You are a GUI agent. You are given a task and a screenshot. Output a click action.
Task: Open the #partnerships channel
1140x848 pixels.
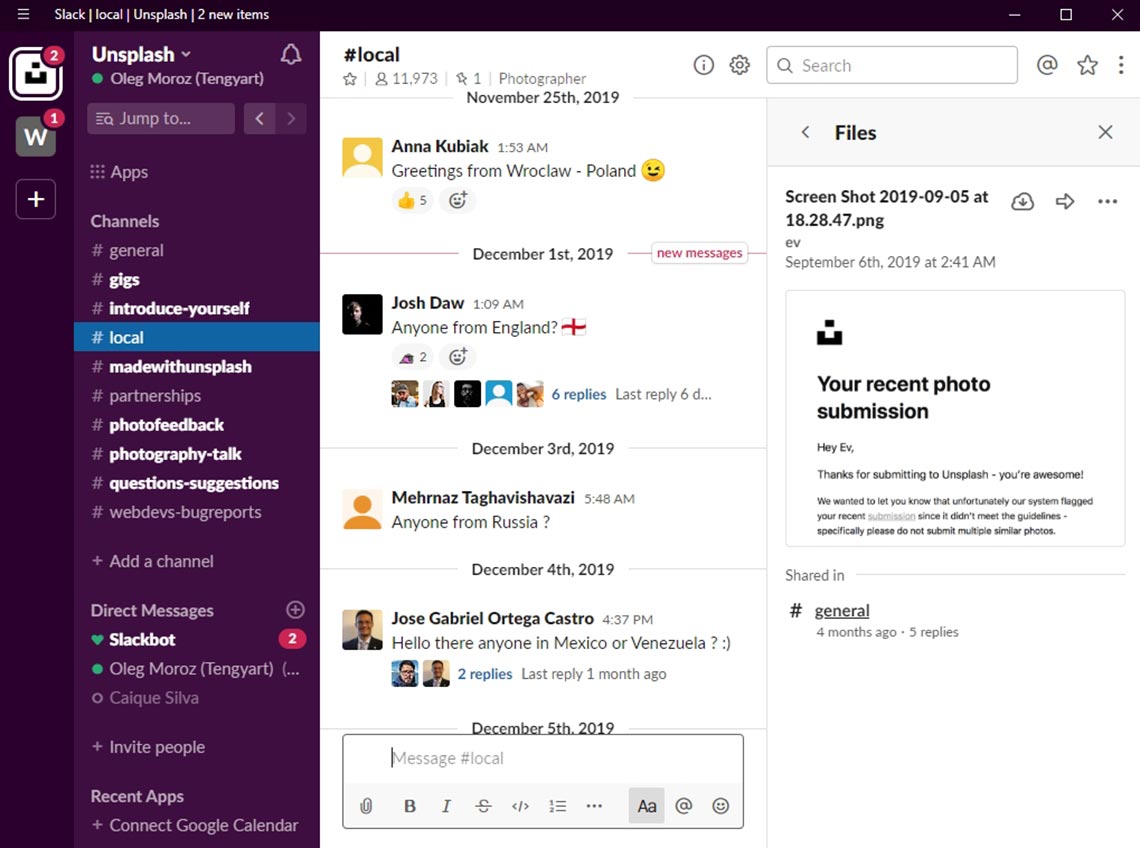point(196,396)
